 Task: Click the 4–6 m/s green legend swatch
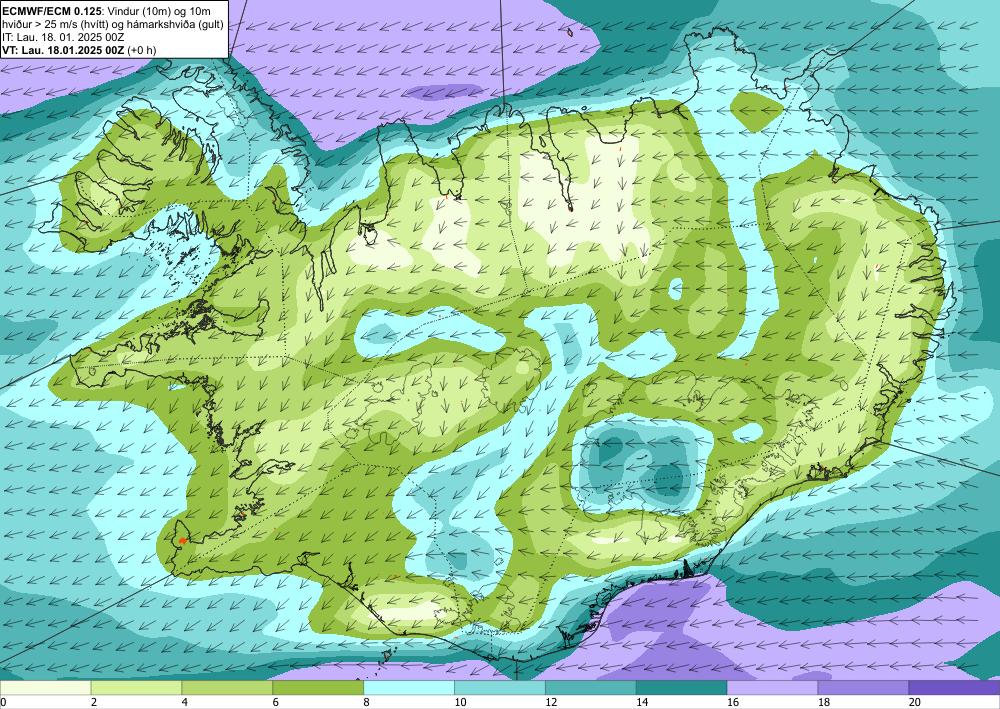(x=227, y=688)
